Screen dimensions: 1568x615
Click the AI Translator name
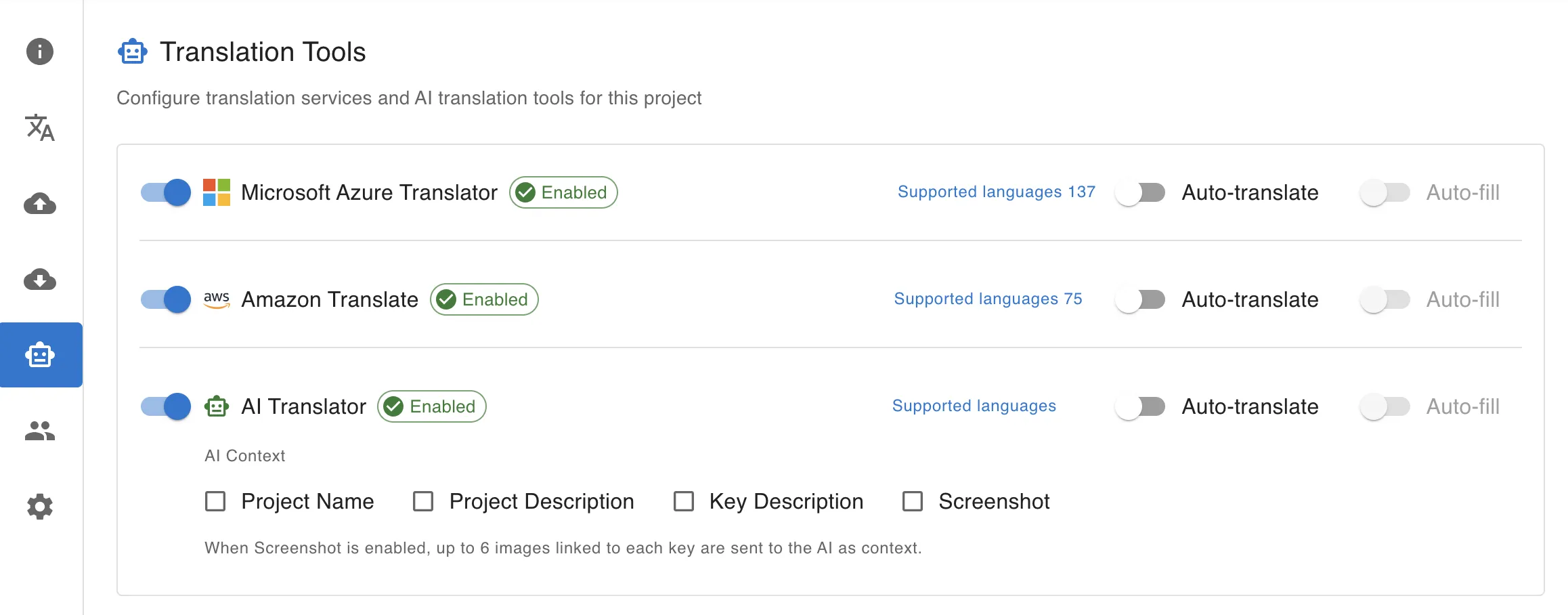[x=304, y=406]
